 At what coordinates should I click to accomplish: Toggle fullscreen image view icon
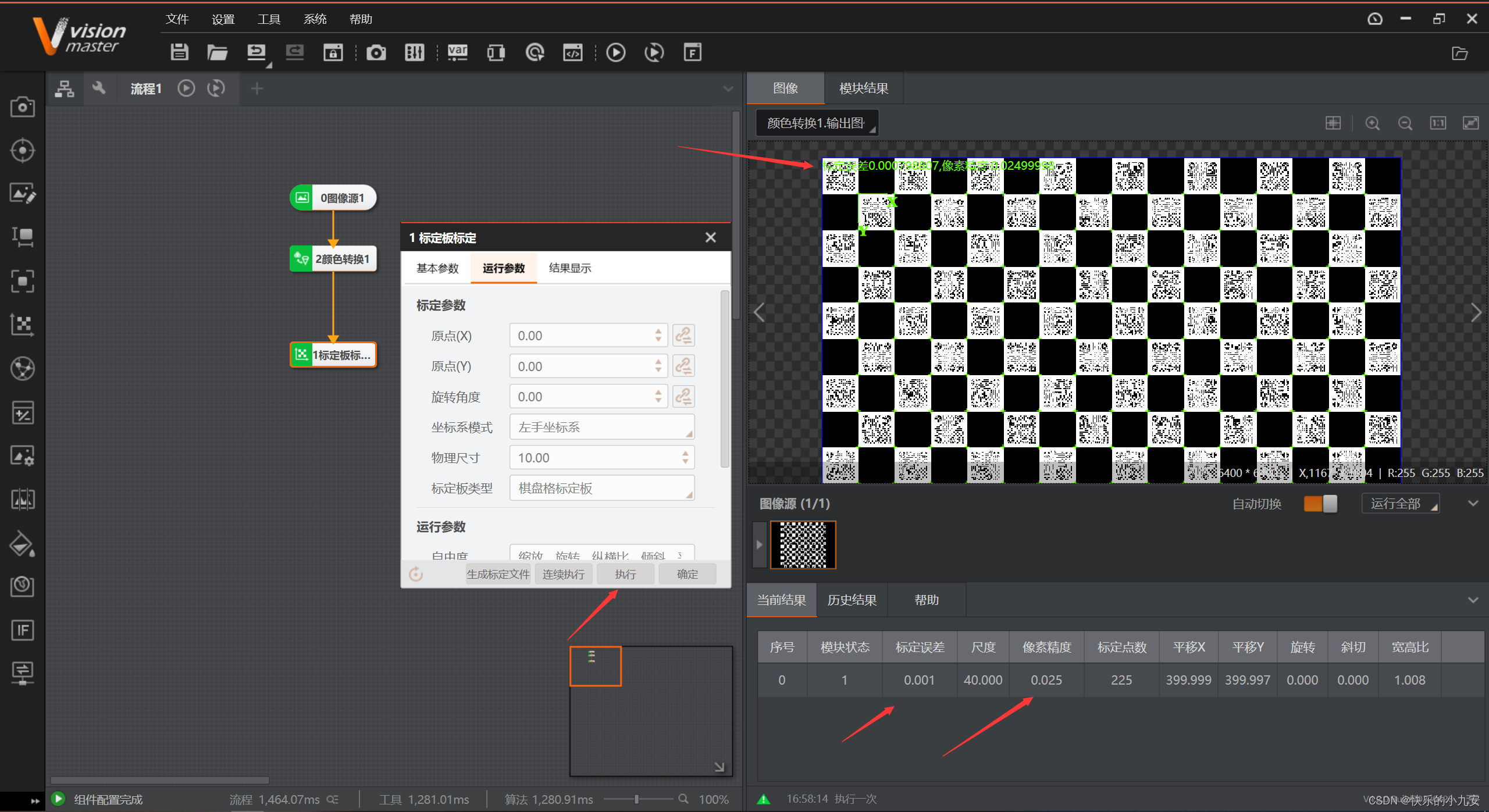coord(1470,123)
